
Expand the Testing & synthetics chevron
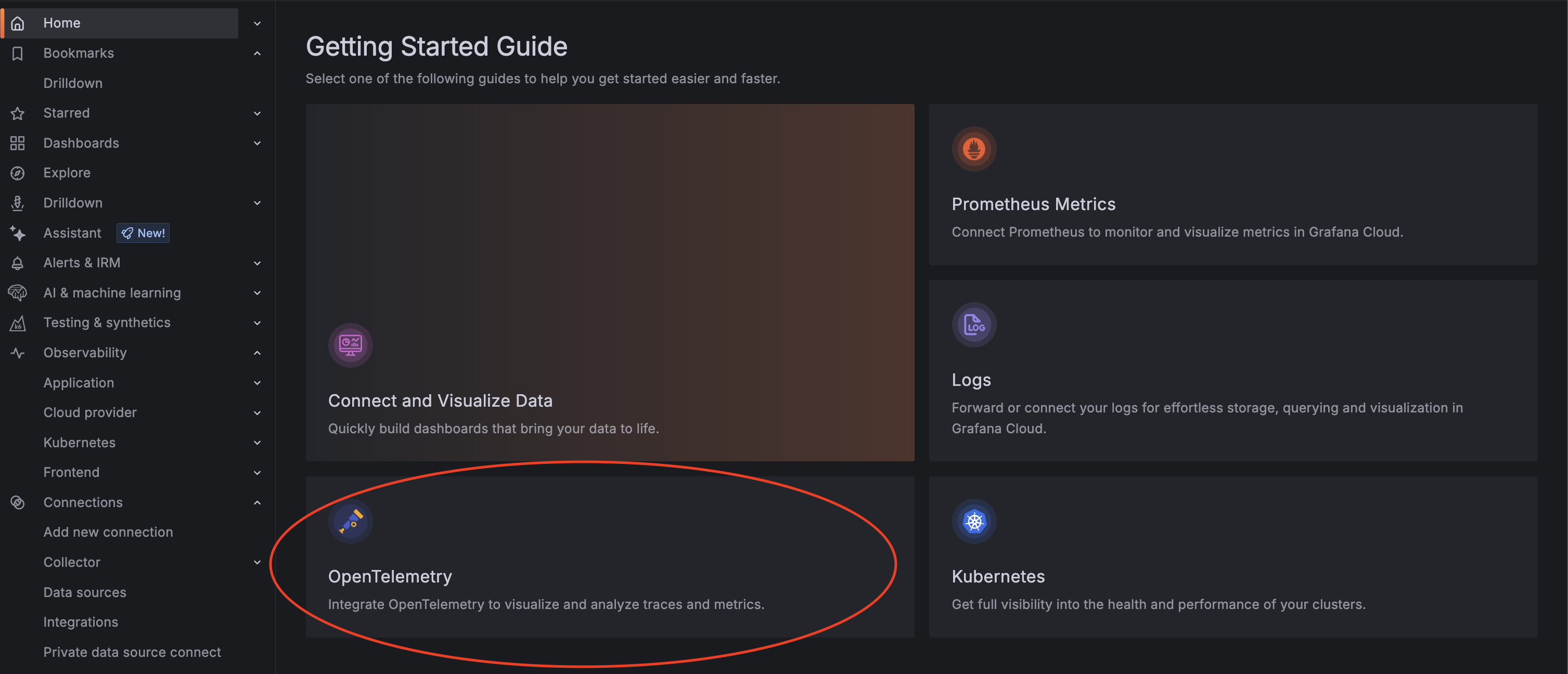(258, 323)
